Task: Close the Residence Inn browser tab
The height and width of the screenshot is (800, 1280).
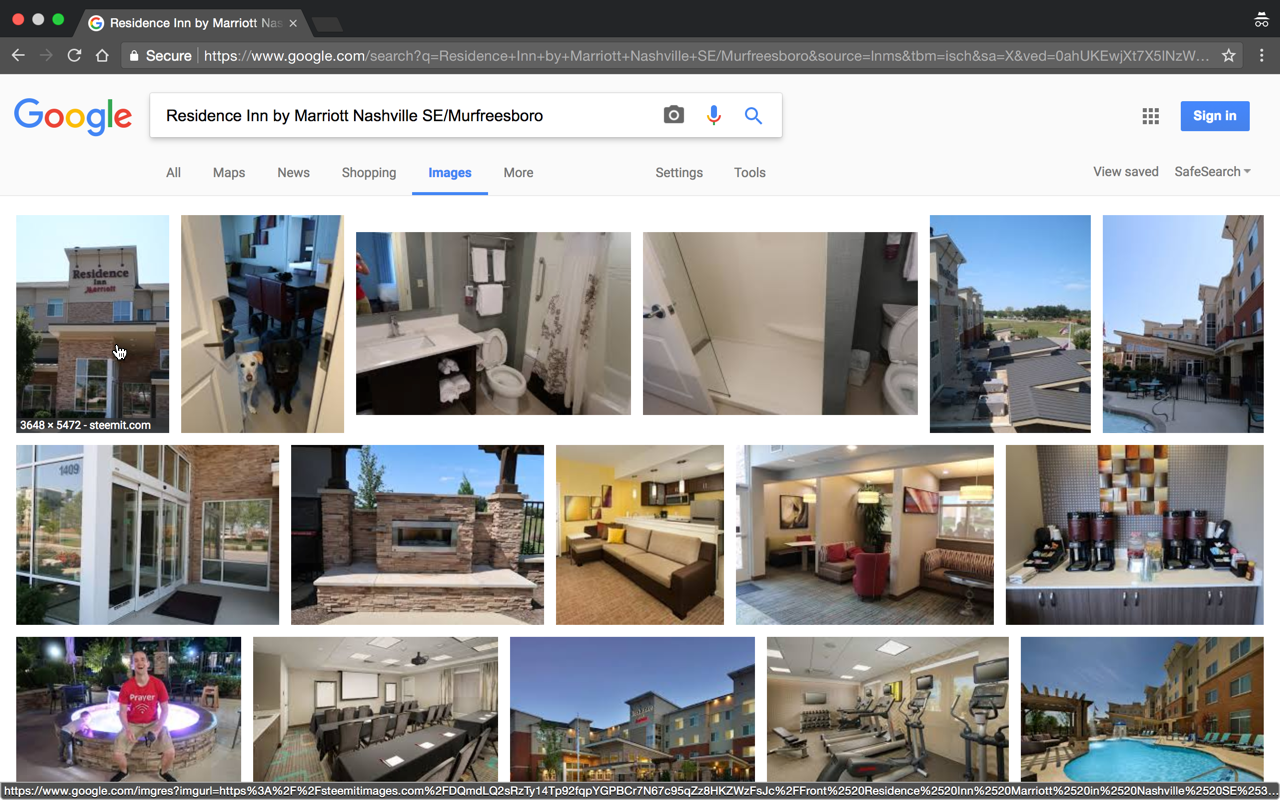Action: coord(293,23)
